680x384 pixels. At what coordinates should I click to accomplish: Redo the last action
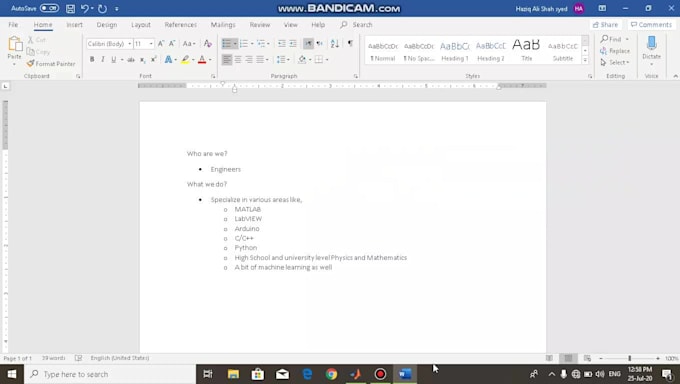[102, 8]
